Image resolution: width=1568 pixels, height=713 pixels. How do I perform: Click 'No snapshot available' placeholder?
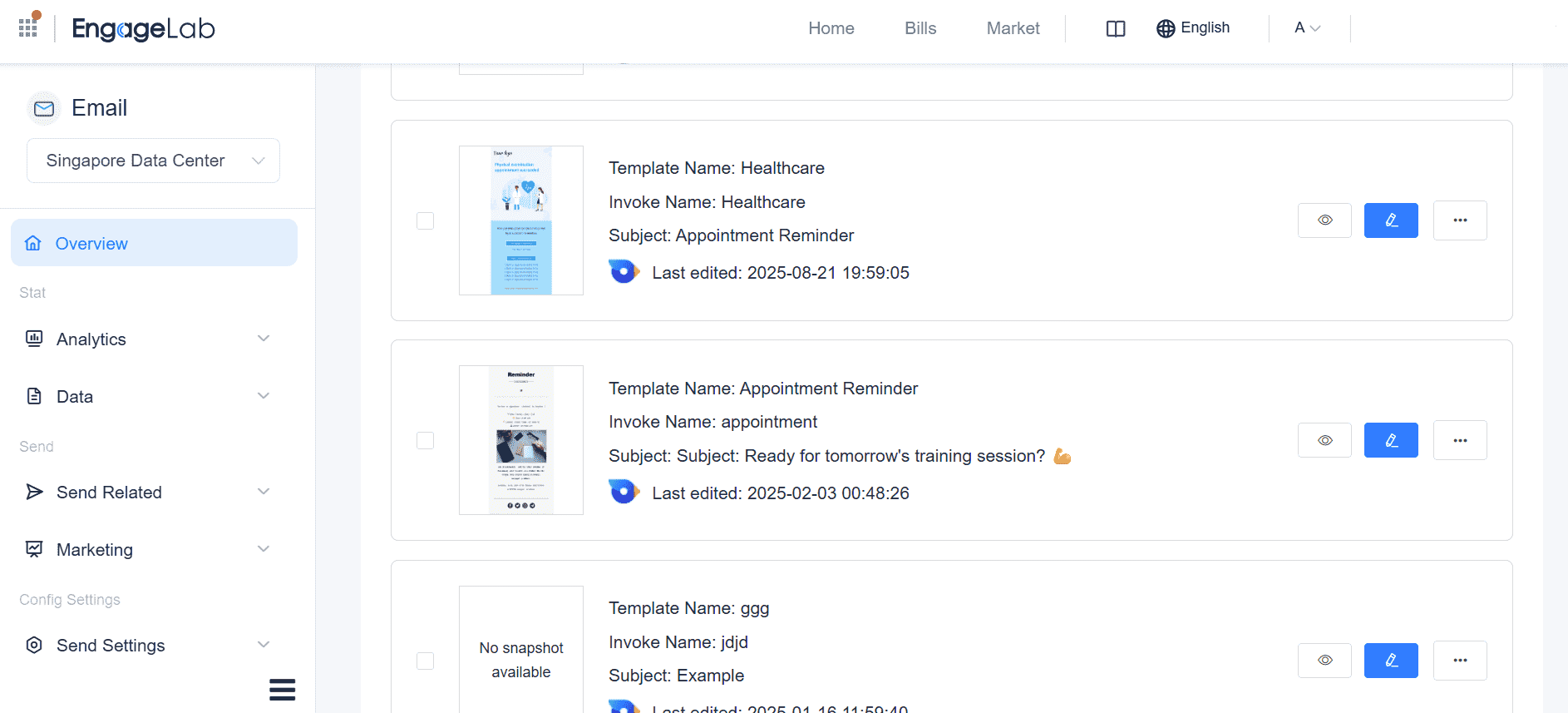(521, 660)
